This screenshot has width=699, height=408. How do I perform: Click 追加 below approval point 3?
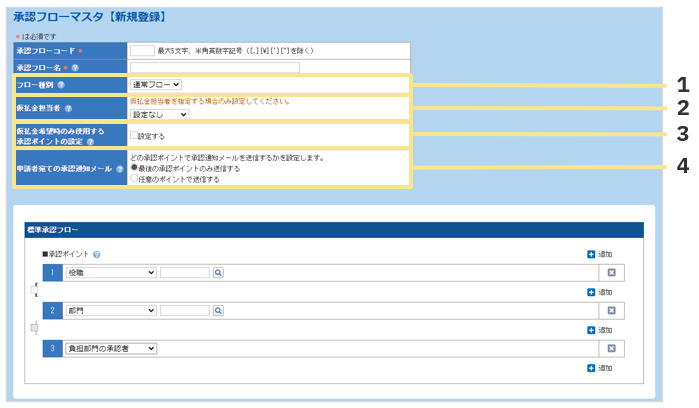point(599,368)
